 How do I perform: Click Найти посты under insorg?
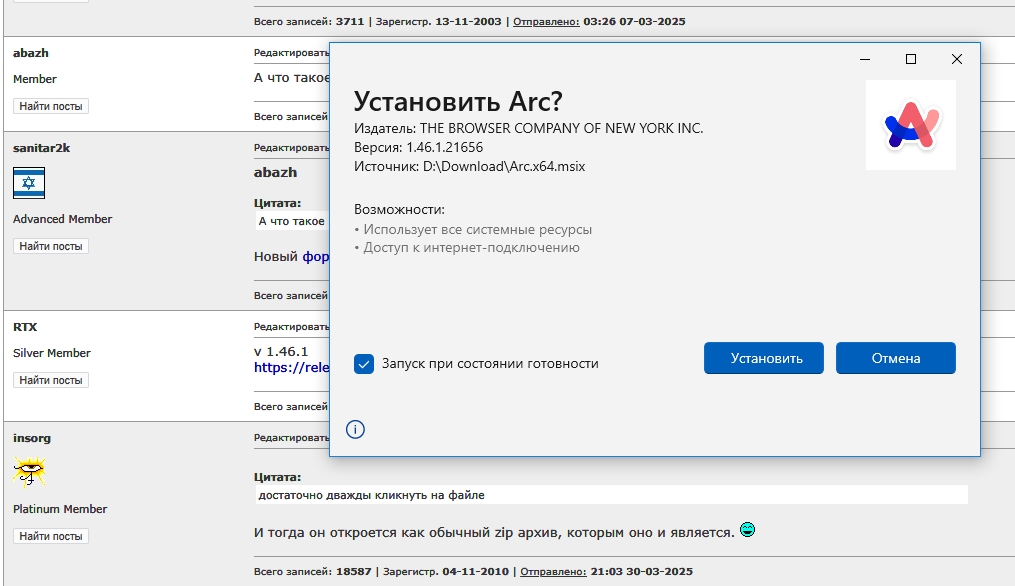click(50, 536)
